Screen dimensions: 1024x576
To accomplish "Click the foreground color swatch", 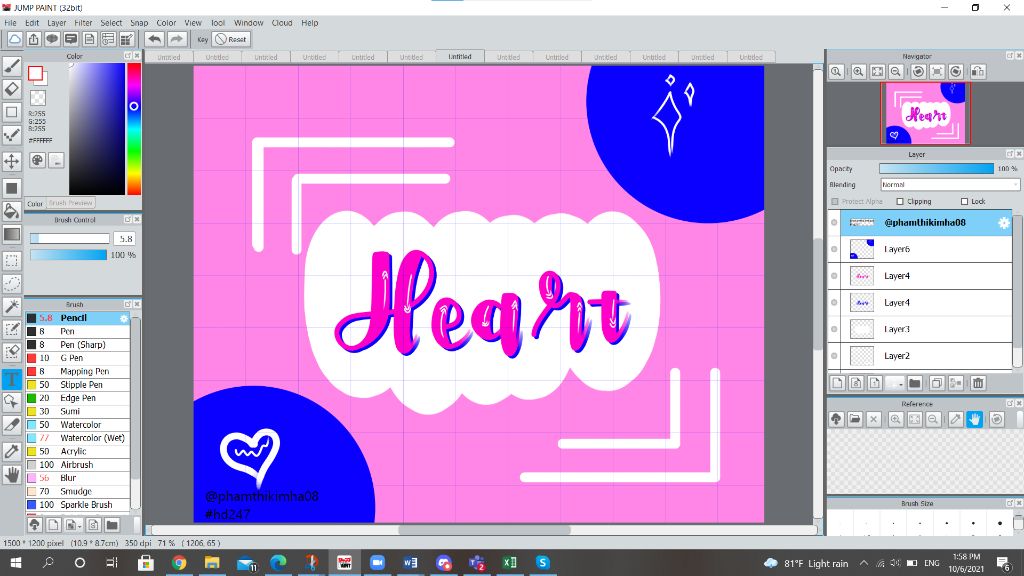I will 35,73.
